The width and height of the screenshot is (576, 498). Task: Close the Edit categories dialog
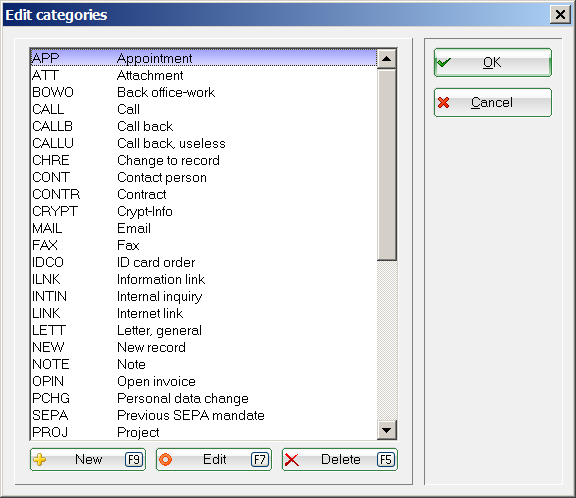[560, 15]
